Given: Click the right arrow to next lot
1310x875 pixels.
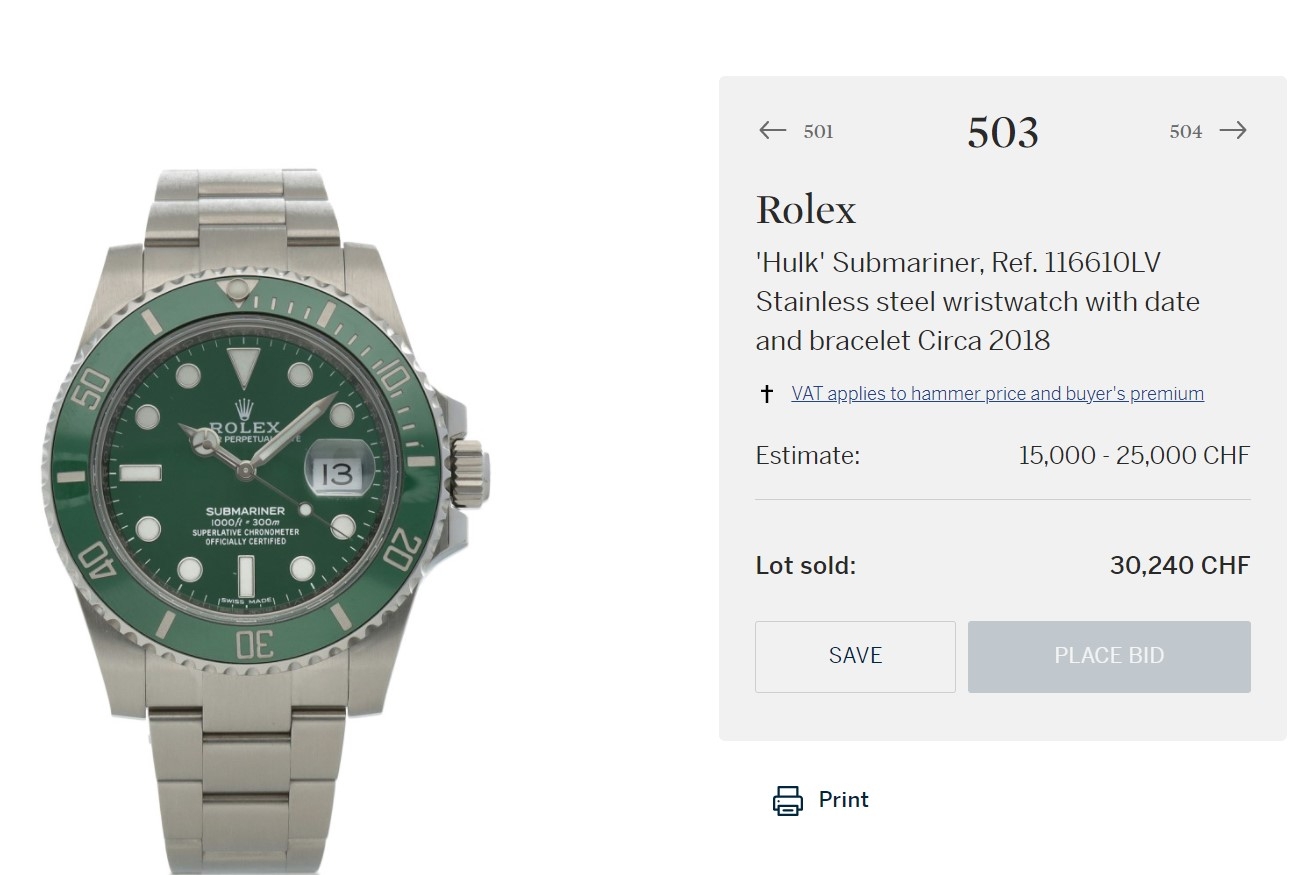Looking at the screenshot, I should tap(1233, 131).
